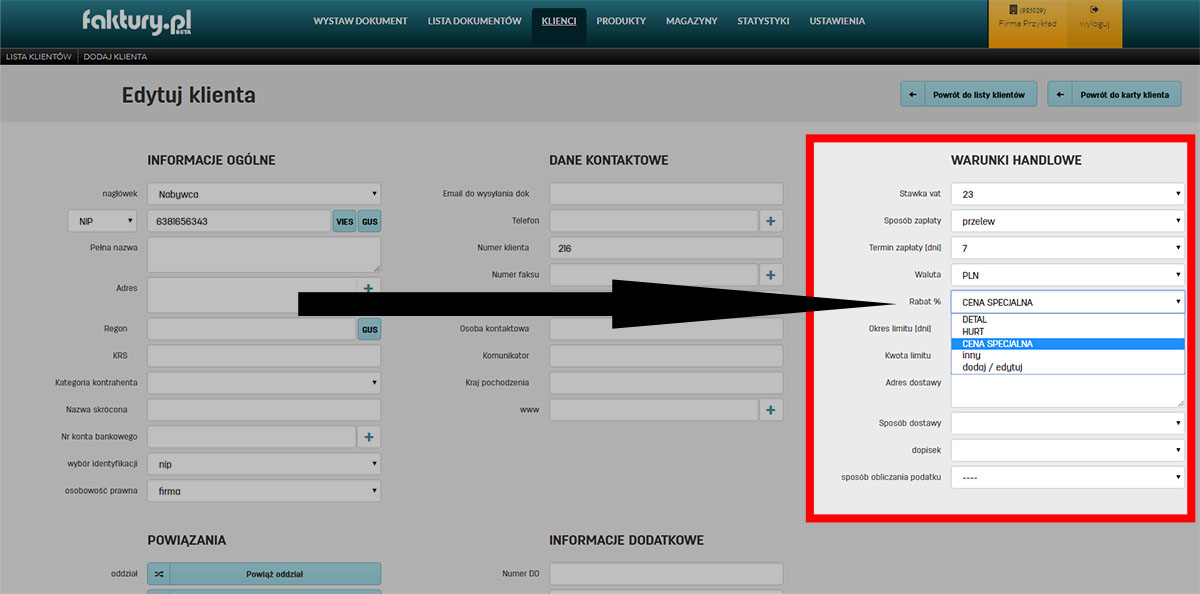Click the GUS button next to Regon field
The height and width of the screenshot is (594, 1200).
[x=369, y=329]
